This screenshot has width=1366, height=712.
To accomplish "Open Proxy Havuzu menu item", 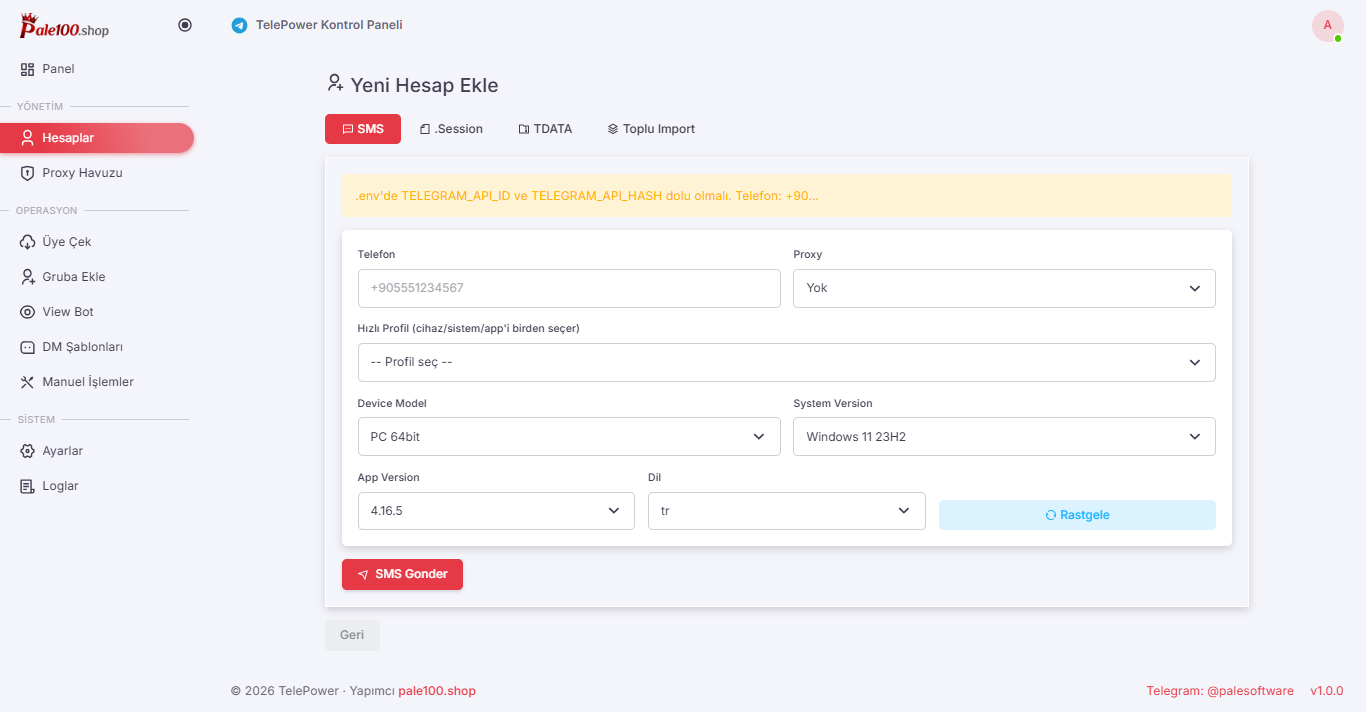I will click(97, 173).
